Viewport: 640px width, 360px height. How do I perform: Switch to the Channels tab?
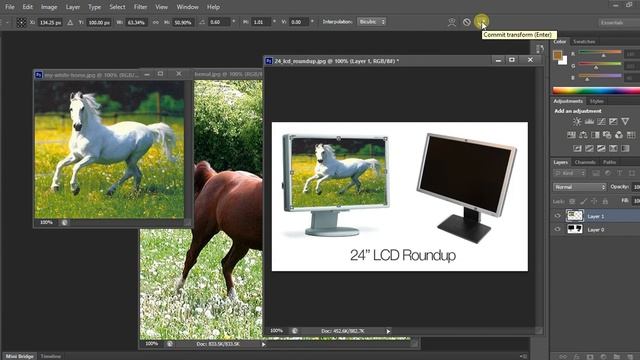pyautogui.click(x=584, y=162)
